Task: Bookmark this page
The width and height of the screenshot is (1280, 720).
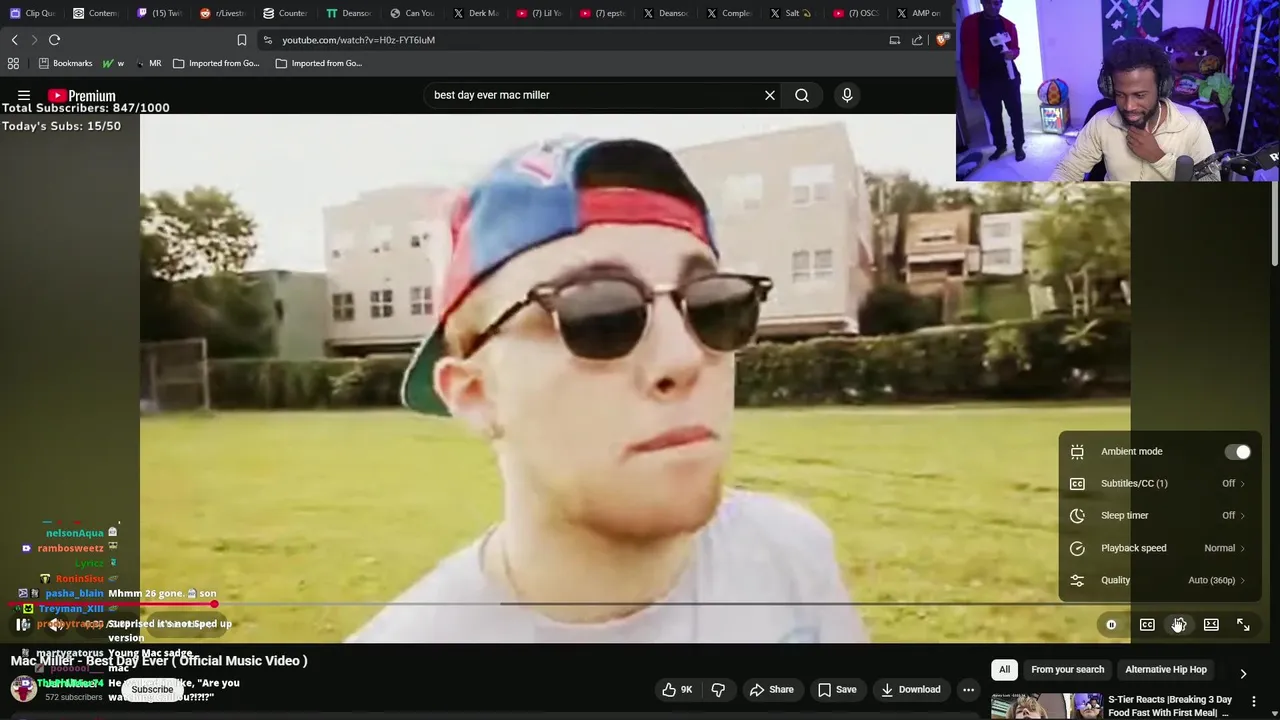Action: pos(242,40)
